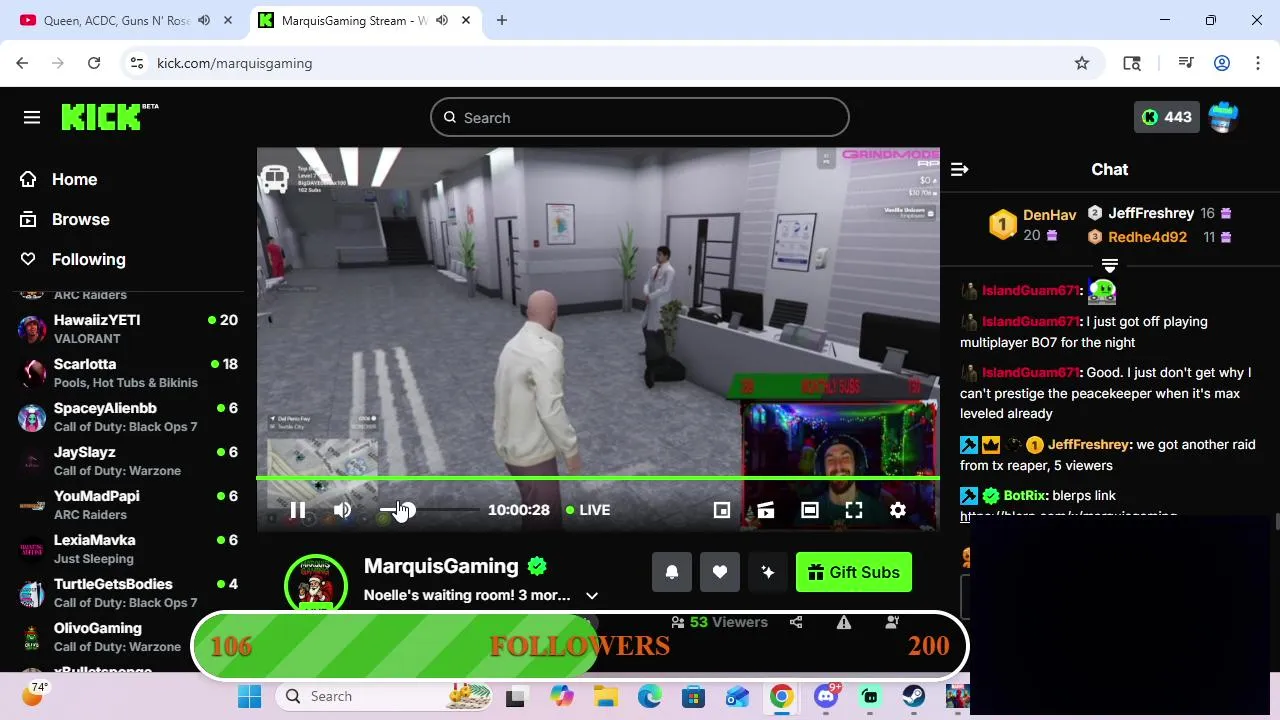Jump to the LIVE indicator

pyautogui.click(x=588, y=510)
